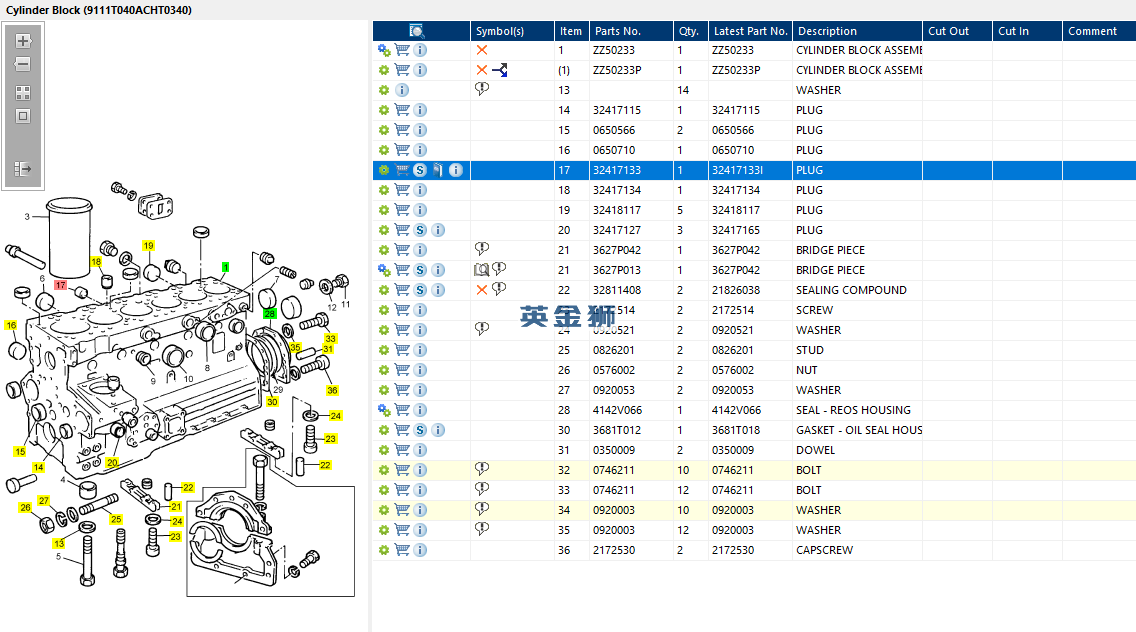Select yellow callout 20 on the diagram
Image resolution: width=1136 pixels, height=632 pixels.
point(112,462)
